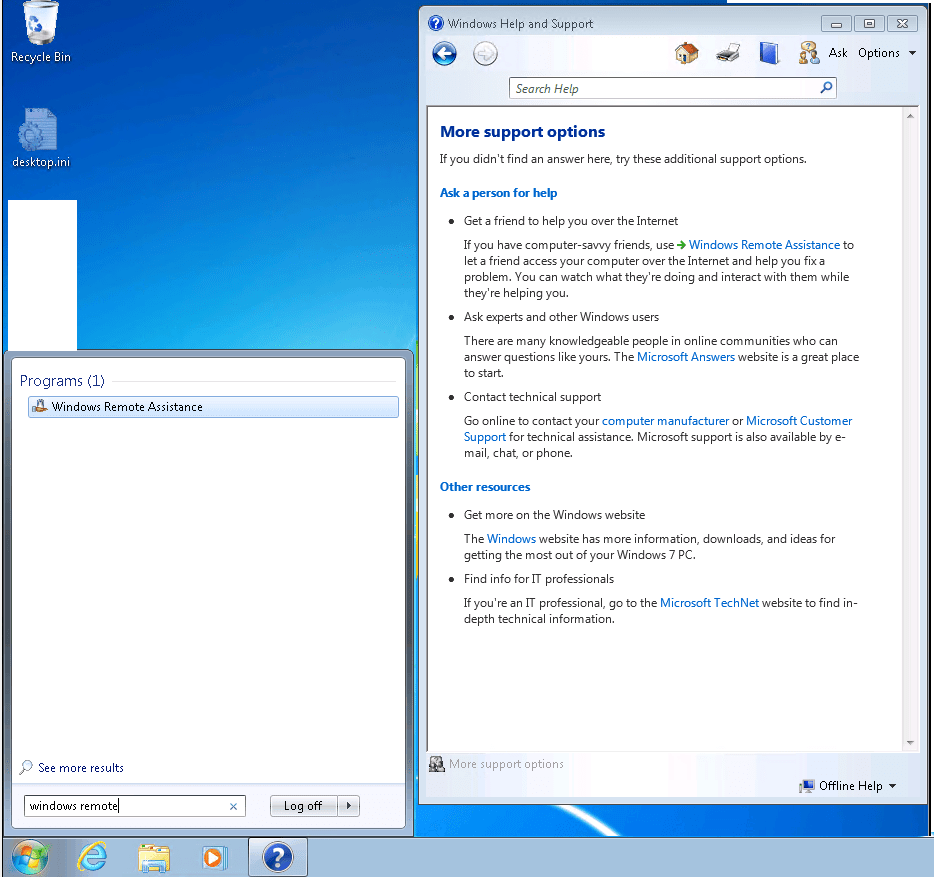Click the Help pane scrollbar up arrow
This screenshot has height=877, width=934.
910,116
